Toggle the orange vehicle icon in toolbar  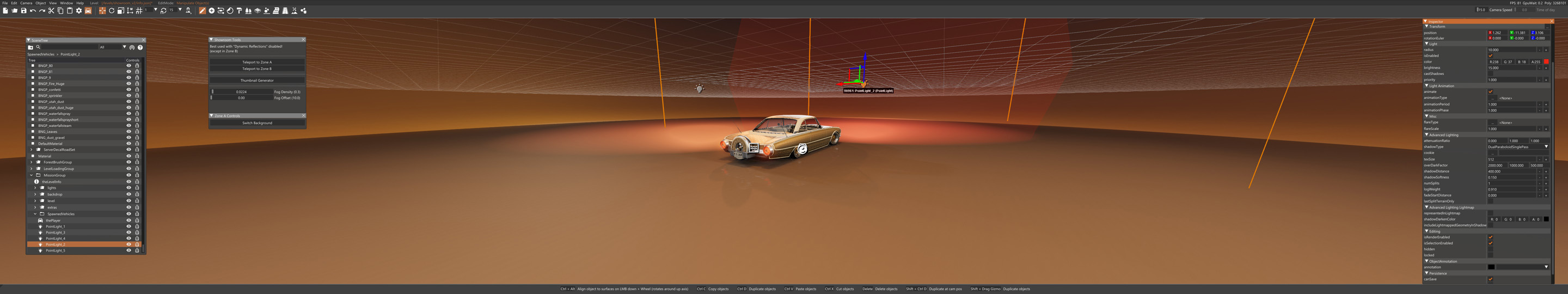click(x=88, y=10)
